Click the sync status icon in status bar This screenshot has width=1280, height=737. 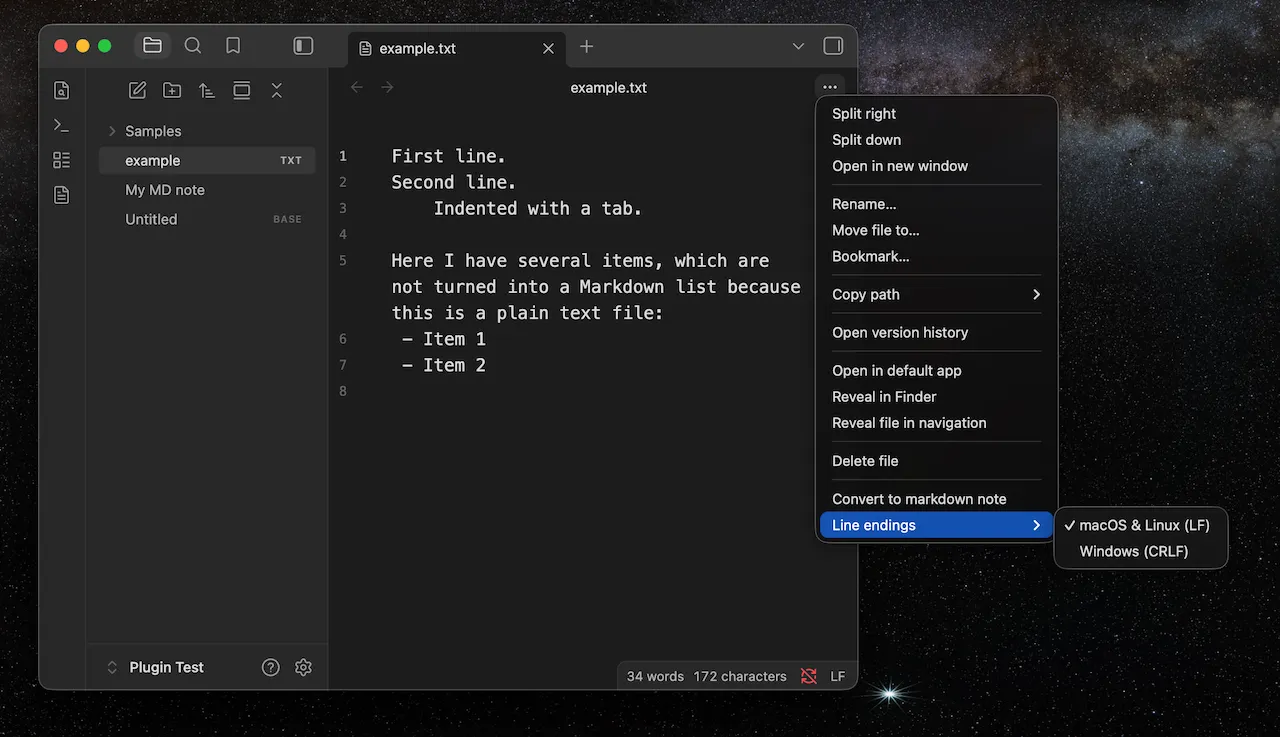tap(809, 676)
